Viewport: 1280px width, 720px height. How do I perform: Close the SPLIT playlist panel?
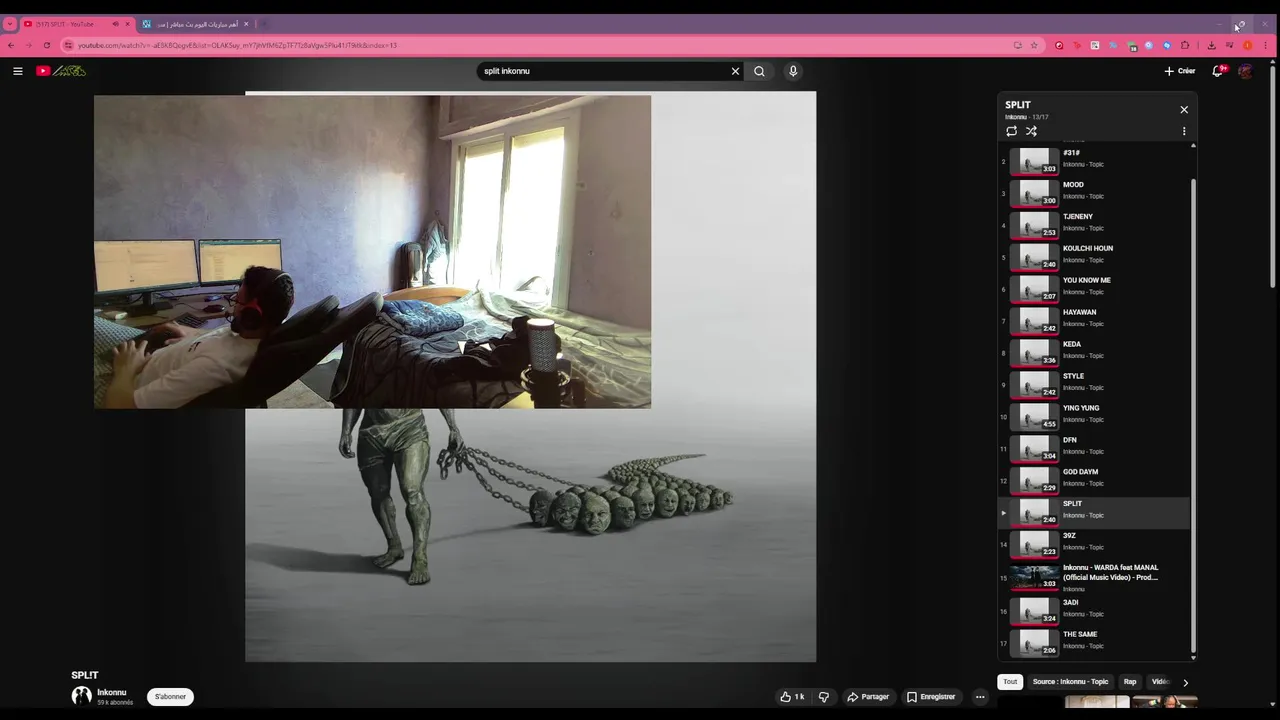pos(1184,110)
